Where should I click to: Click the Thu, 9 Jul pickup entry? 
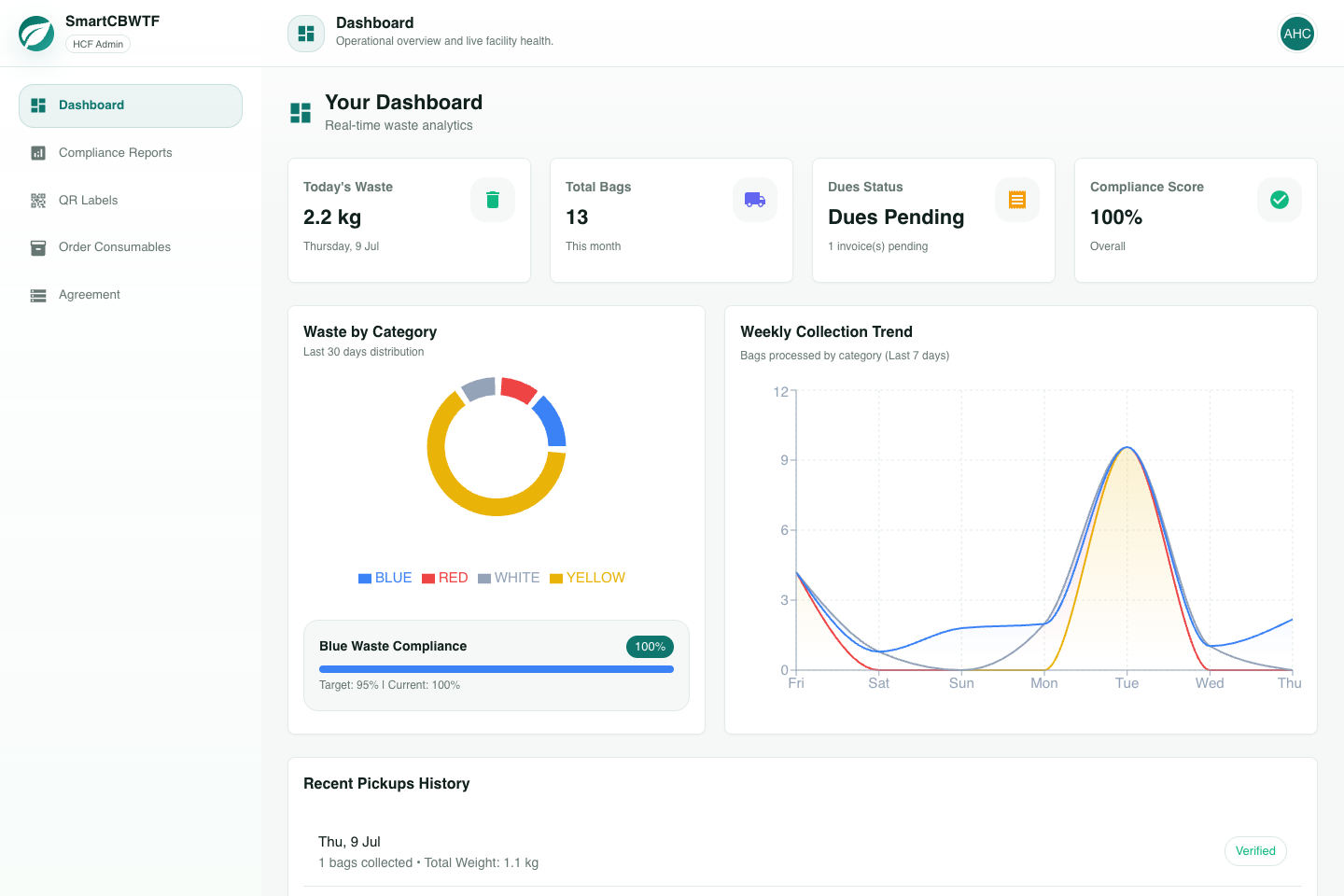point(803,852)
